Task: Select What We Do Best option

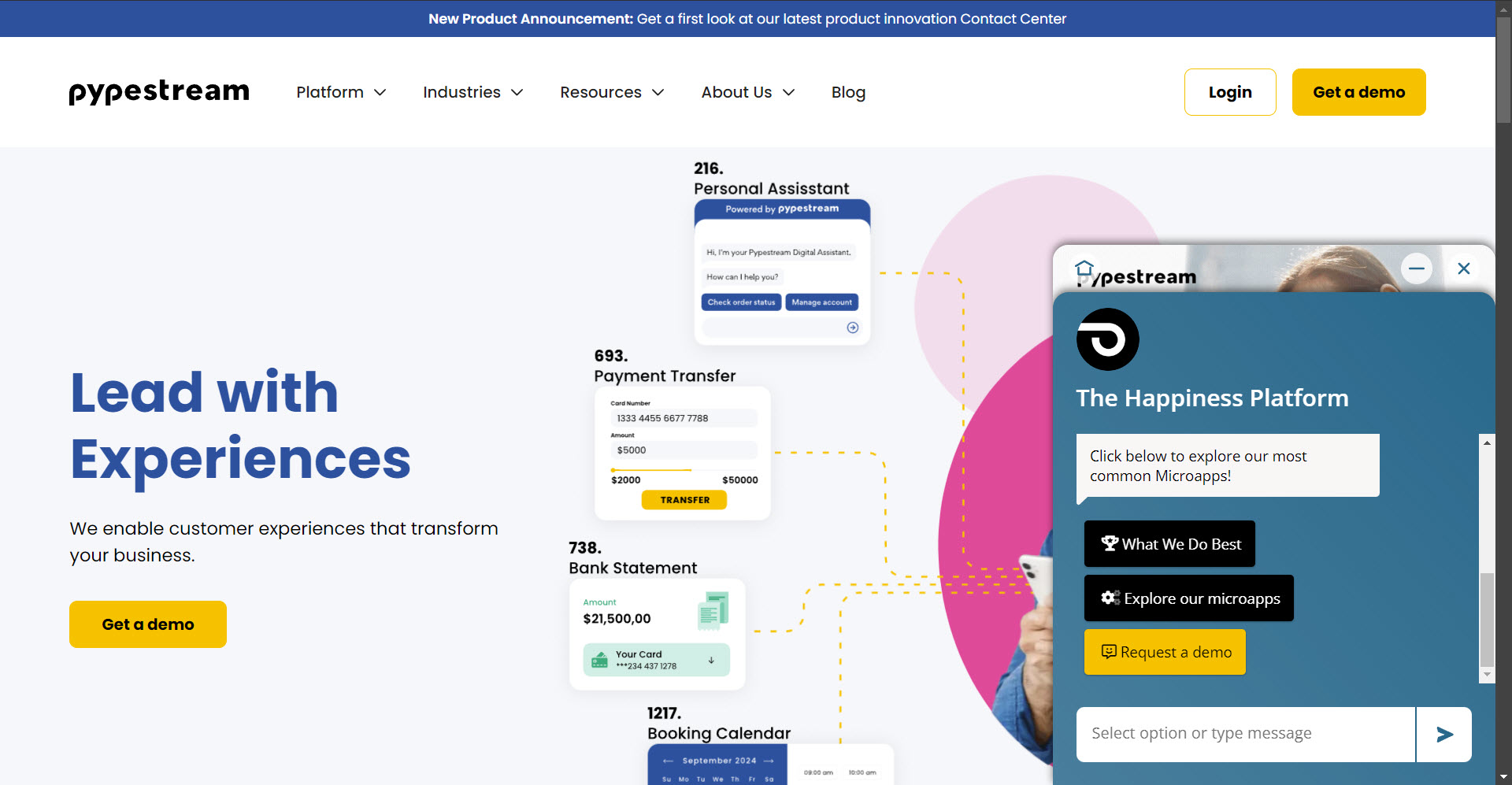Action: click(x=1169, y=544)
